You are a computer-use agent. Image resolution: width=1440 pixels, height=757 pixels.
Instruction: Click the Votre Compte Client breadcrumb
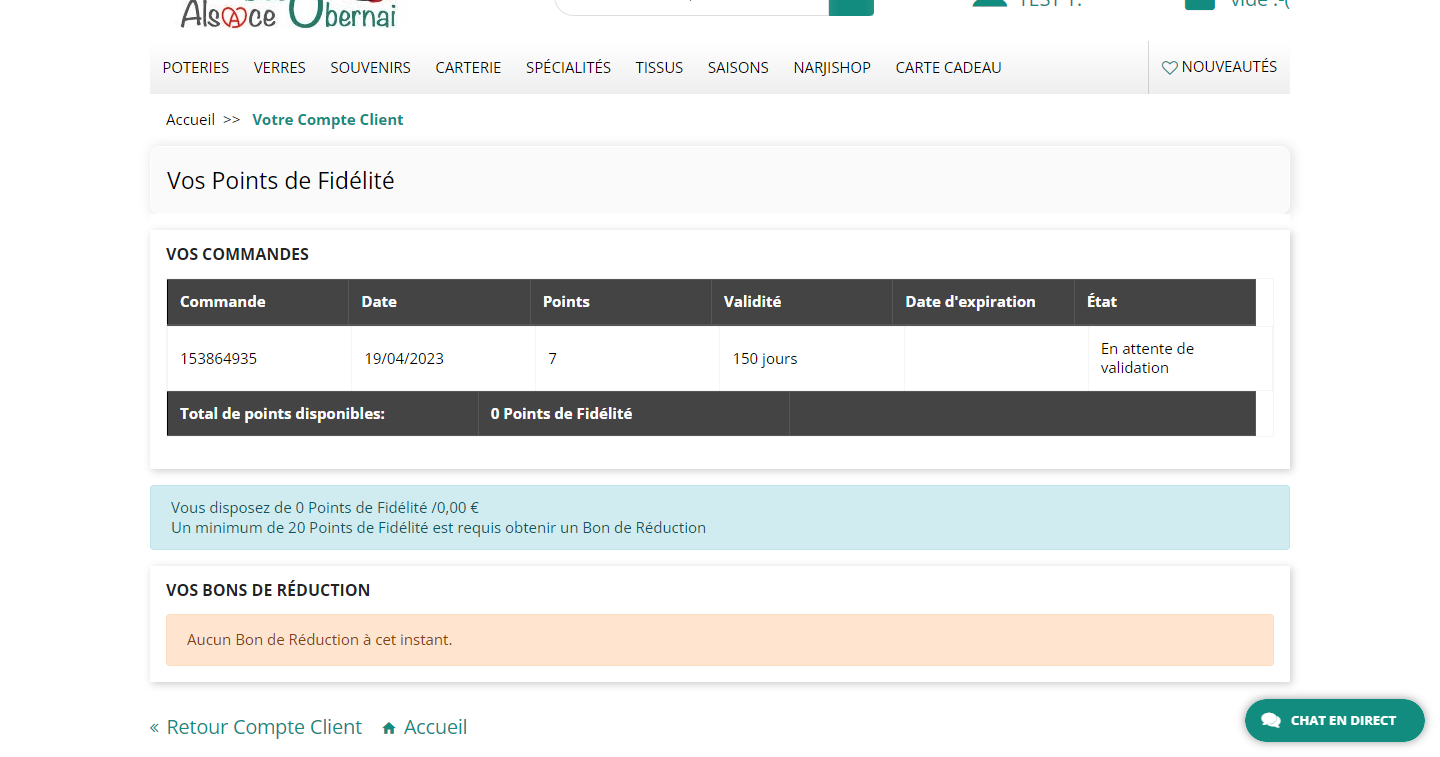point(328,119)
